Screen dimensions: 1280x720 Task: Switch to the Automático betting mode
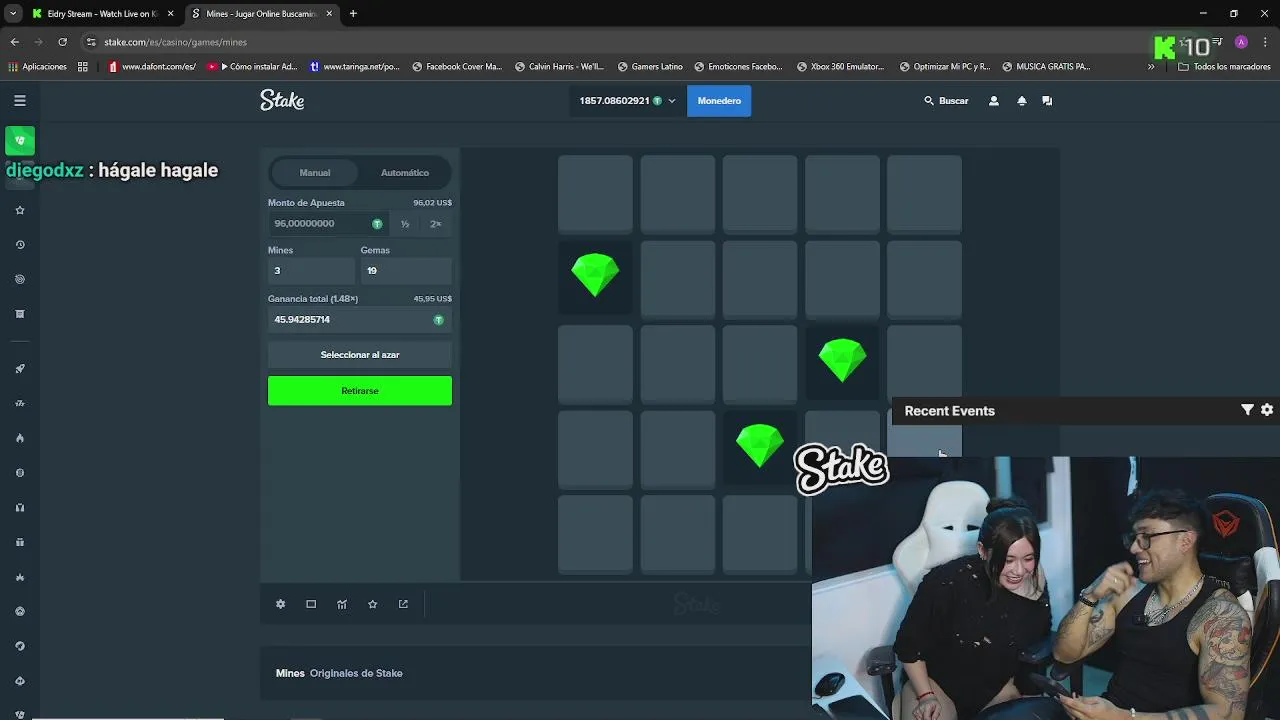coord(405,173)
